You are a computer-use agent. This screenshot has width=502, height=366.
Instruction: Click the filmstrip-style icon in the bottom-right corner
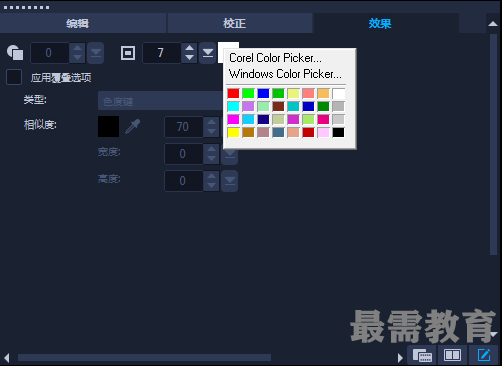(422, 355)
